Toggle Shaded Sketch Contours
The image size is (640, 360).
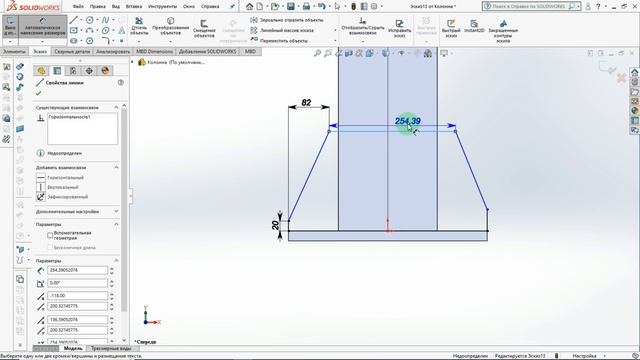pos(503,31)
